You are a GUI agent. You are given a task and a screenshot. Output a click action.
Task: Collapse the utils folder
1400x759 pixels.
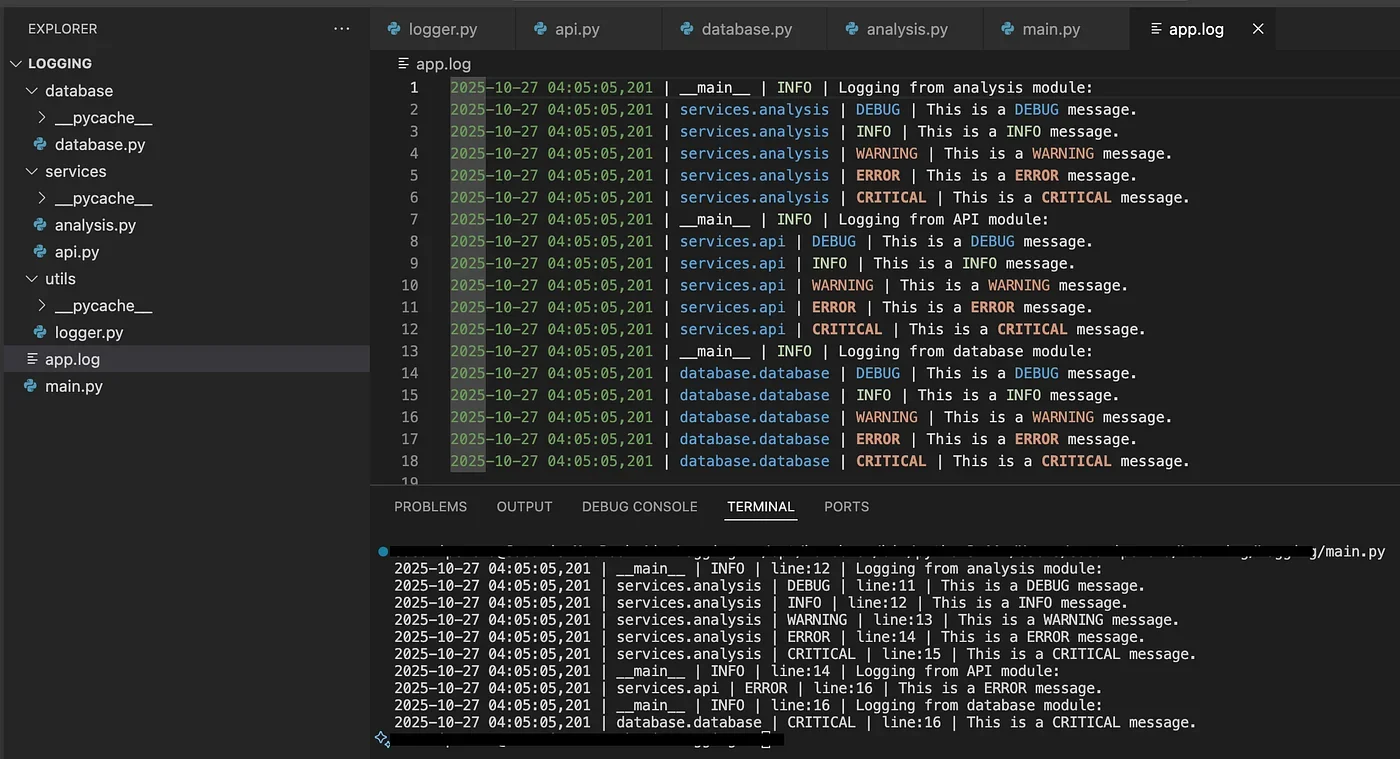pyautogui.click(x=31, y=279)
